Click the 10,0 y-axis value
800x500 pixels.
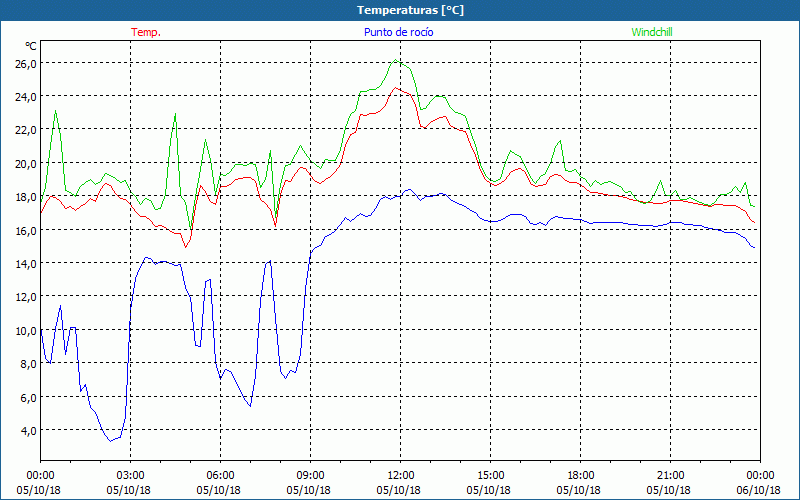coord(26,331)
